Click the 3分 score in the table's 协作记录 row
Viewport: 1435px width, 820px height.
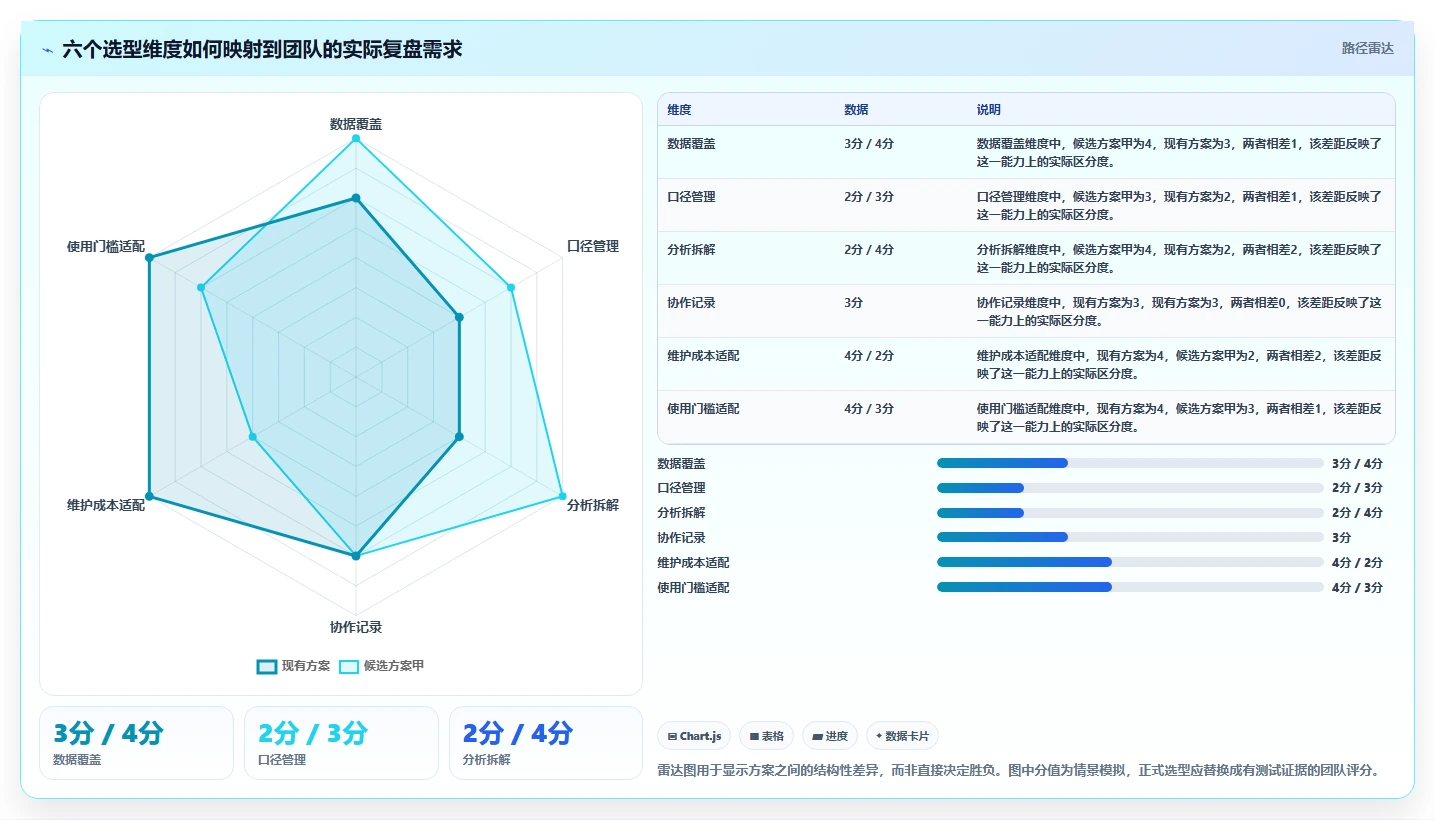point(853,303)
